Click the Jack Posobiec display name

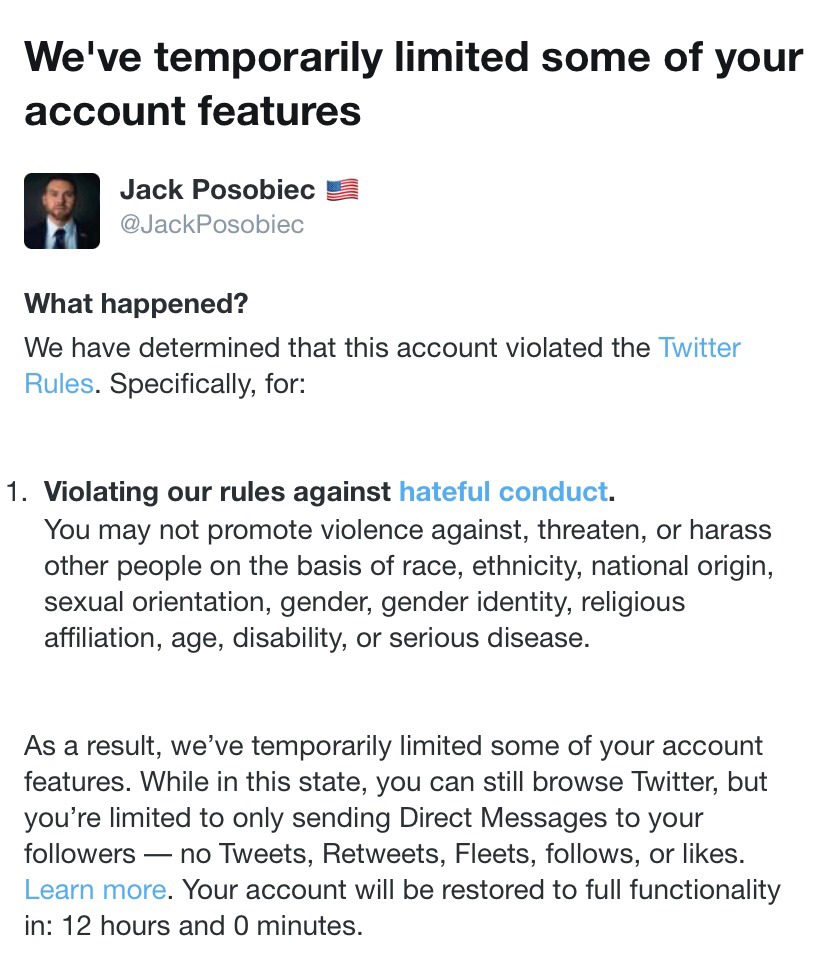point(217,190)
